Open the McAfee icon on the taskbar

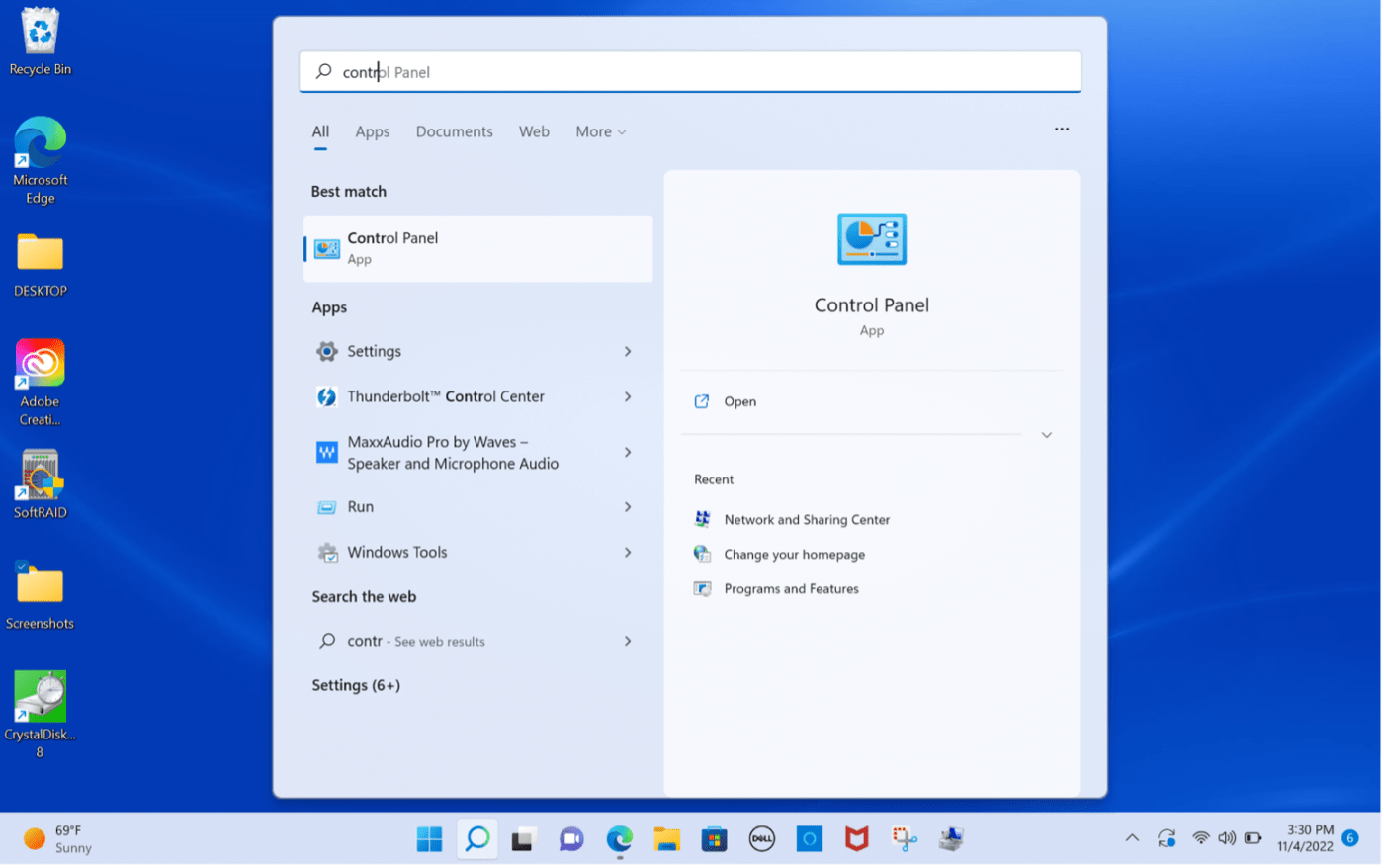[x=857, y=840]
